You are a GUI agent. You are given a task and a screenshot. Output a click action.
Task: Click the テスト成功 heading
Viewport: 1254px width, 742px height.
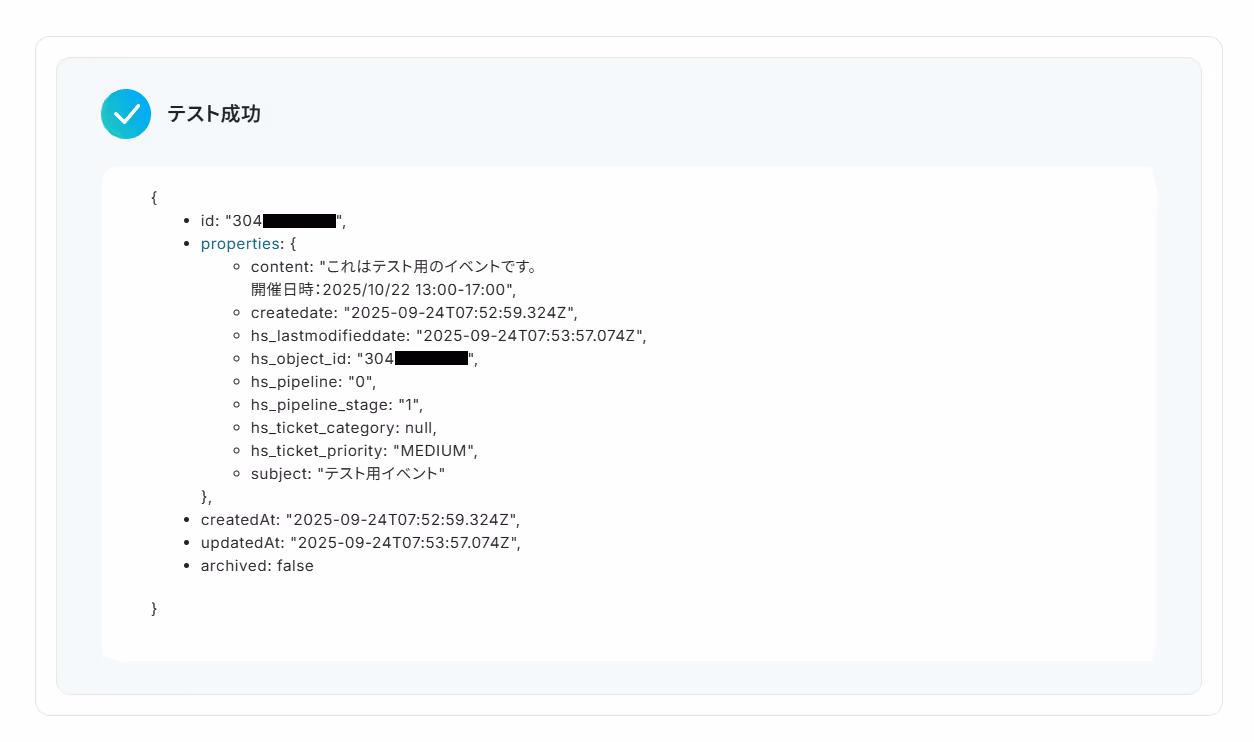click(214, 114)
